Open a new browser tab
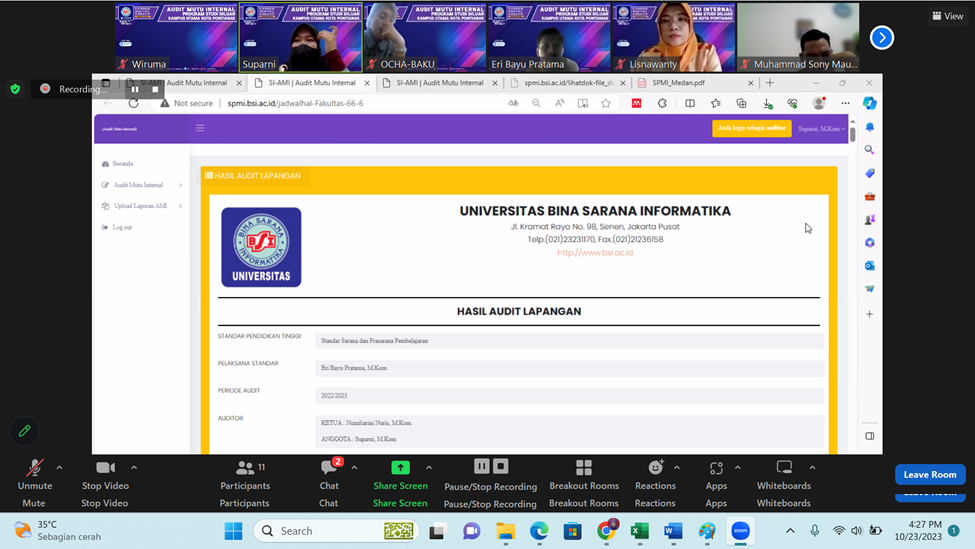 coord(770,83)
